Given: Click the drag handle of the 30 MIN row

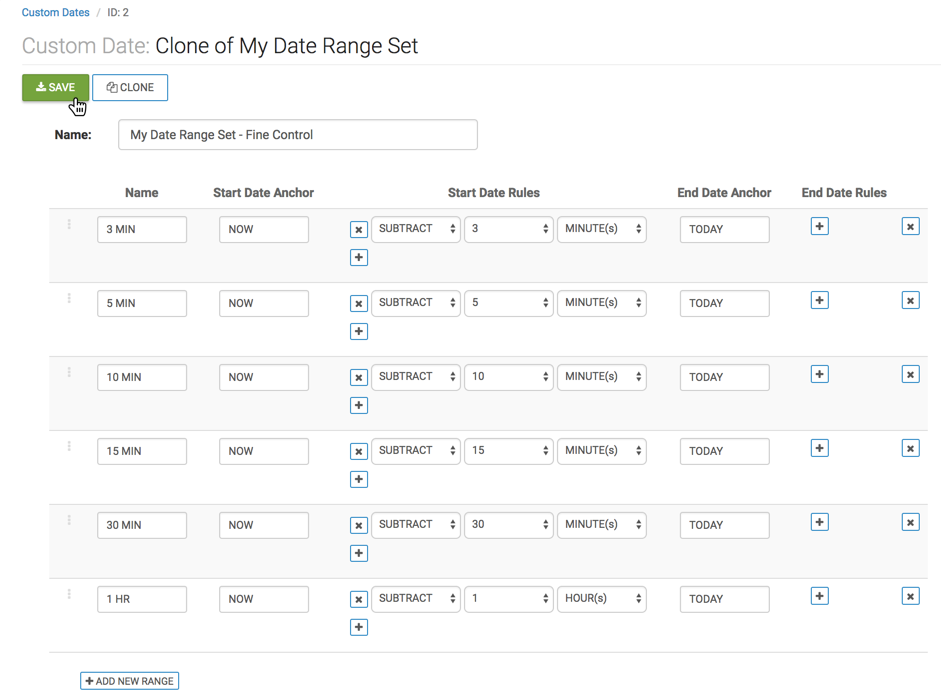Looking at the screenshot, I should pyautogui.click(x=69, y=520).
